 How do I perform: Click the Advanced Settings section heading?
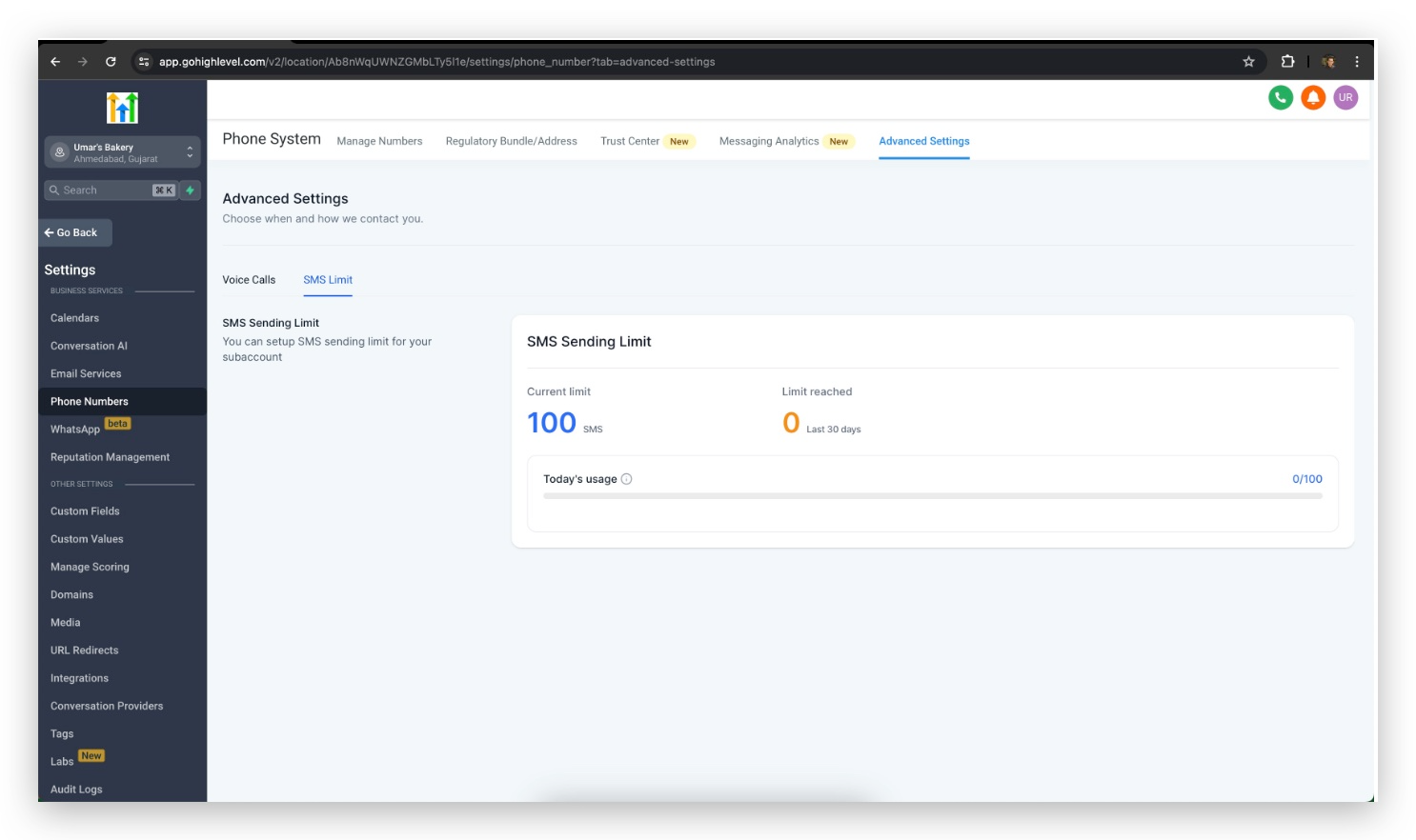tap(285, 199)
